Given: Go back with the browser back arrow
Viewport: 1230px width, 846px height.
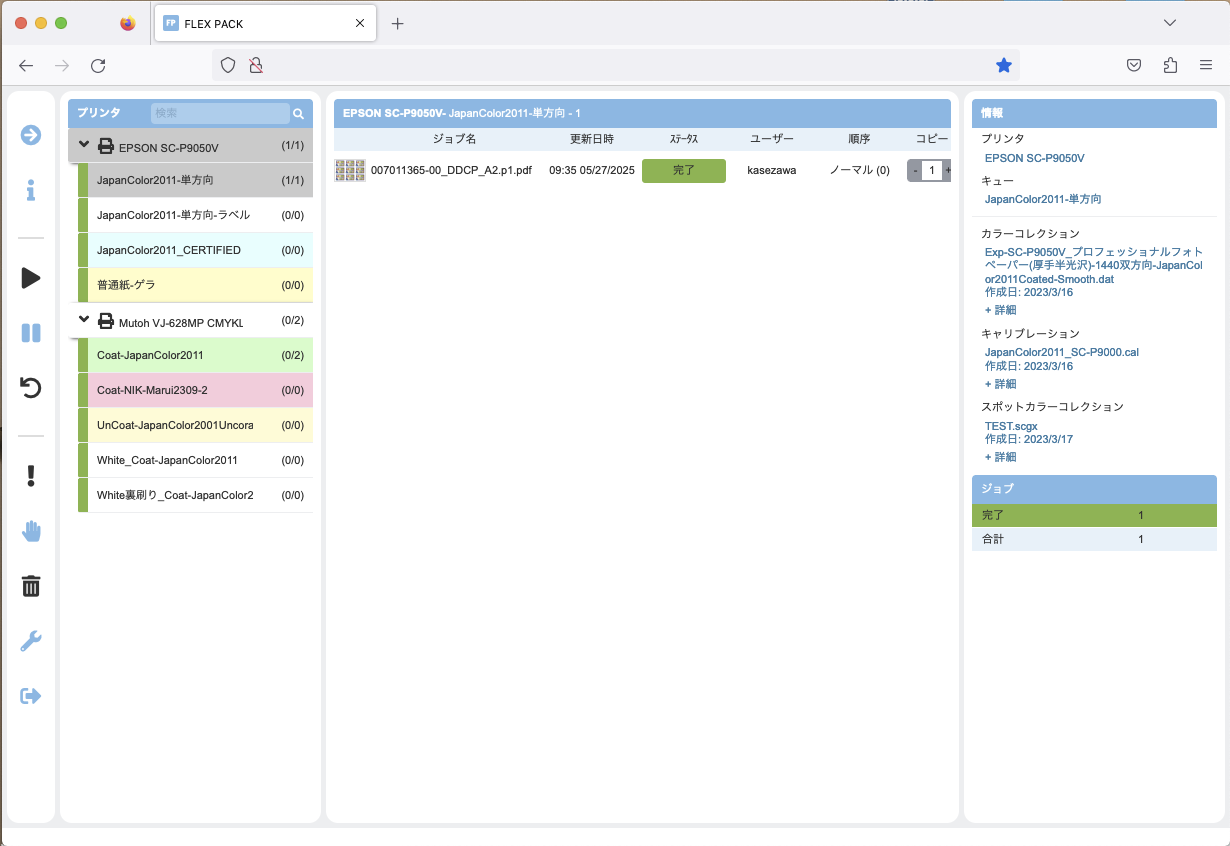Looking at the screenshot, I should click(26, 65).
